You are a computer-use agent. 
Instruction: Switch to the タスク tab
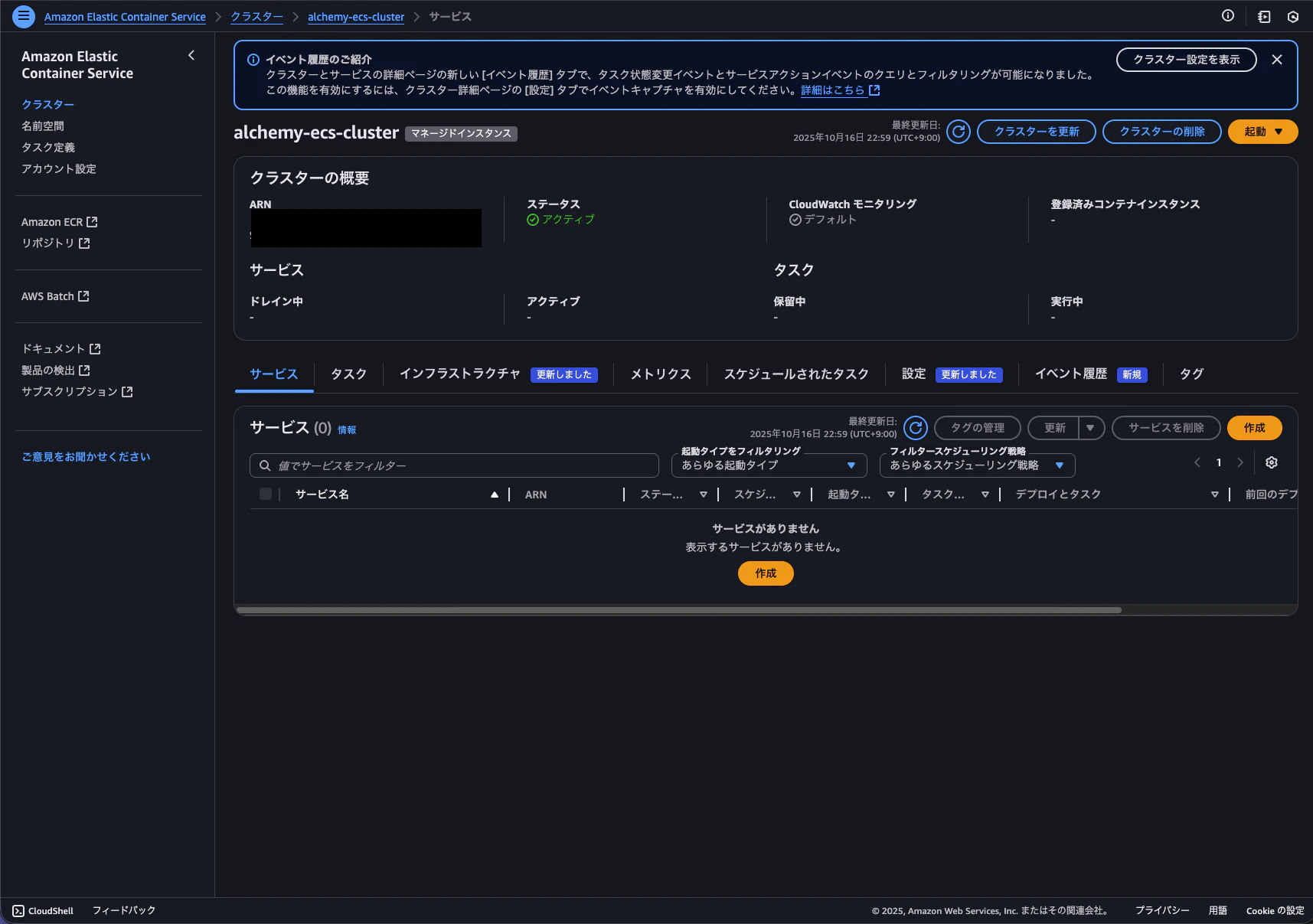point(348,374)
